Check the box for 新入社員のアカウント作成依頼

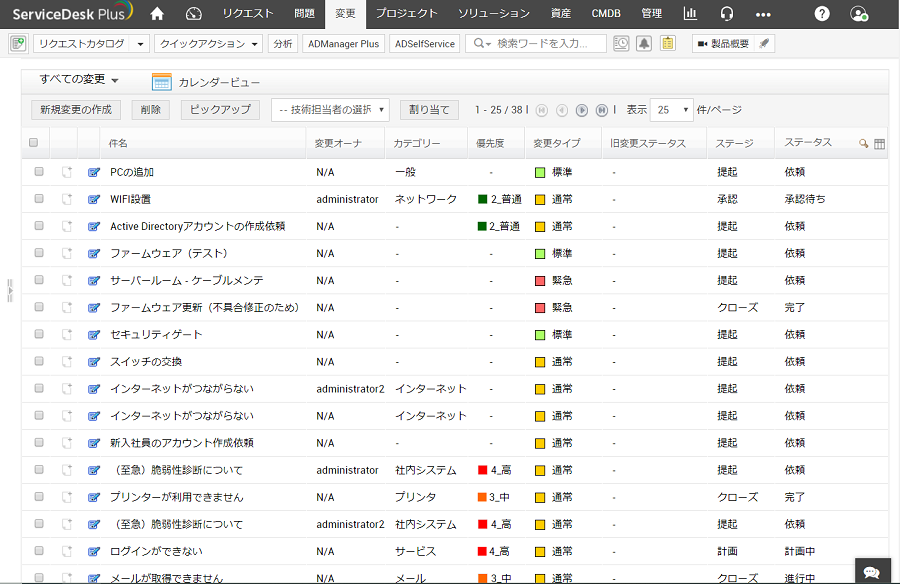pos(38,442)
